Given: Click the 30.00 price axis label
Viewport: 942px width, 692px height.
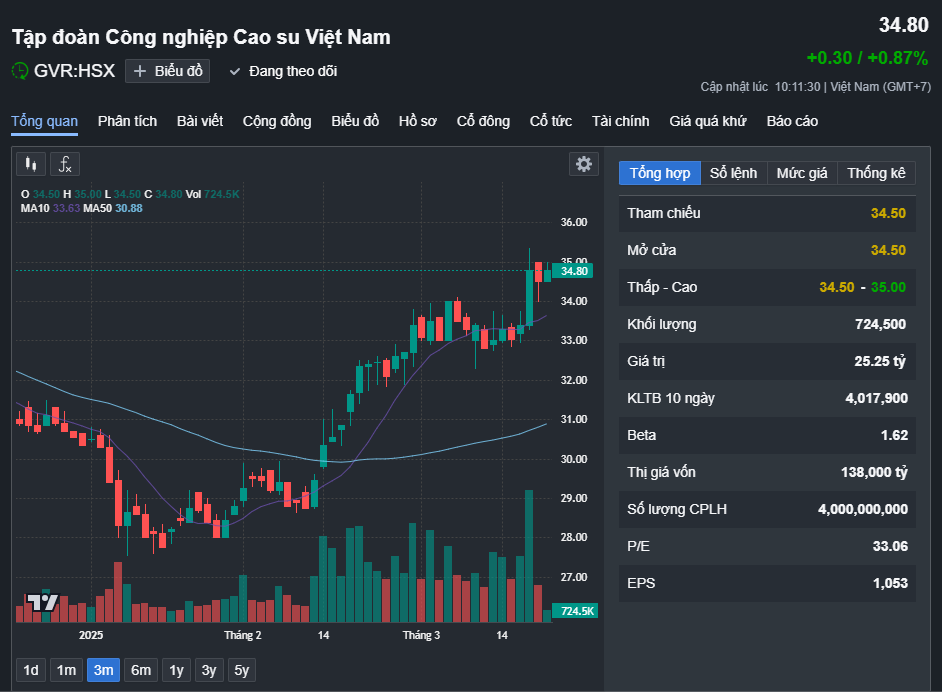Looking at the screenshot, I should [x=574, y=459].
